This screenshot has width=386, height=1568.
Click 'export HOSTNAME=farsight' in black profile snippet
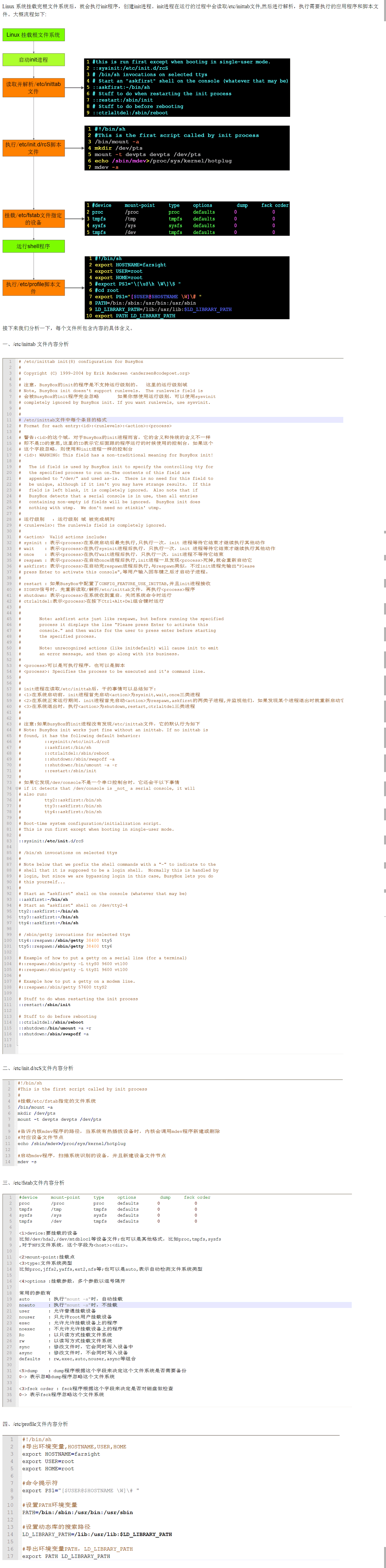[130, 265]
